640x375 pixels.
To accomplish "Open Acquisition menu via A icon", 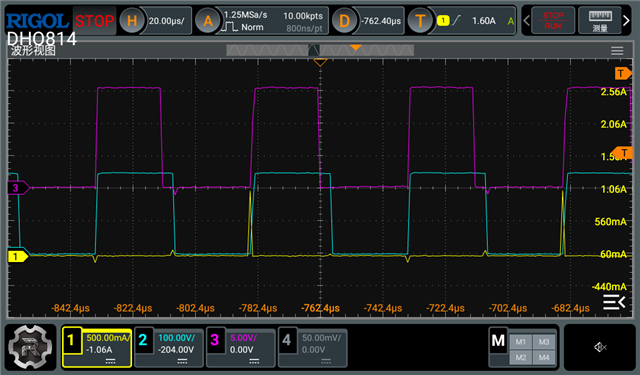I will (207, 20).
